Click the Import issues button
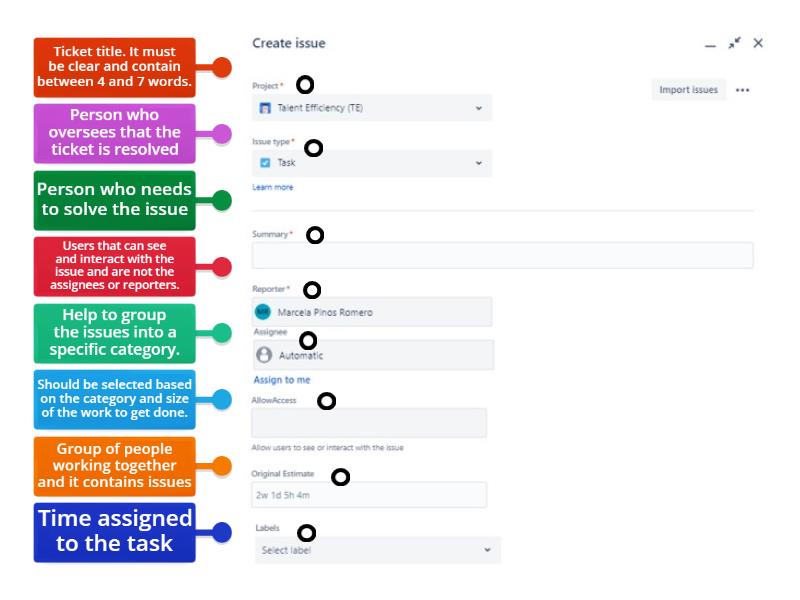 (x=689, y=89)
